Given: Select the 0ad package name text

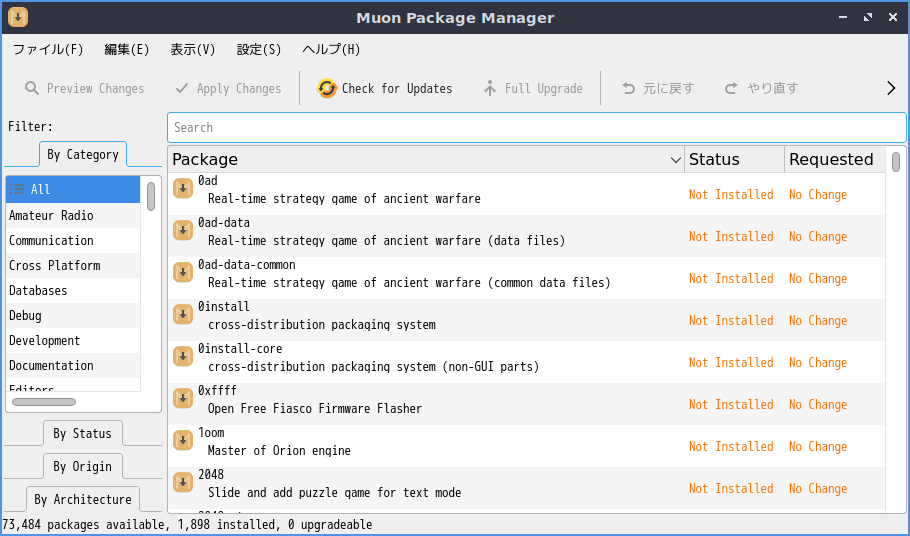Looking at the screenshot, I should (208, 180).
